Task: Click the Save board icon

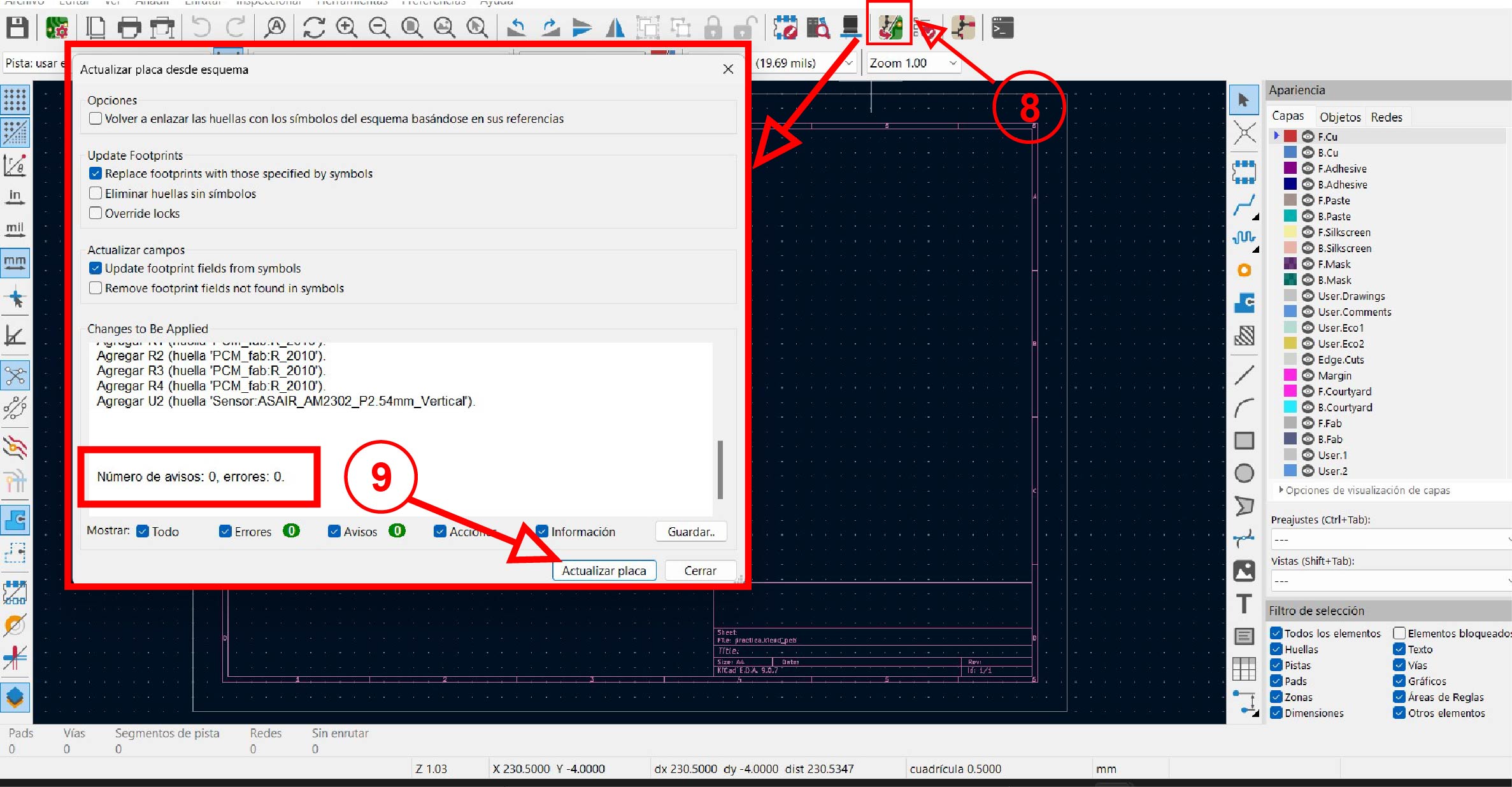Action: [17, 27]
